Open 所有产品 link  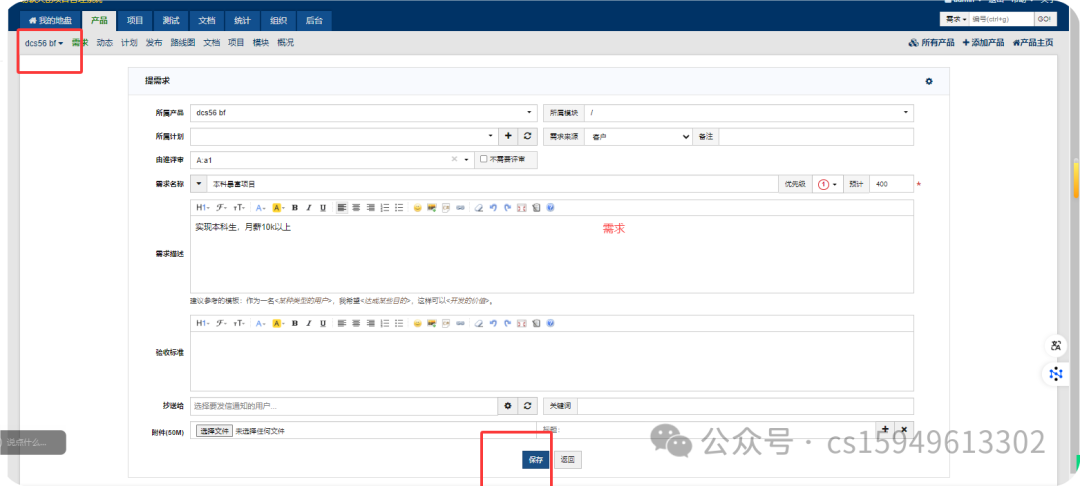[932, 43]
